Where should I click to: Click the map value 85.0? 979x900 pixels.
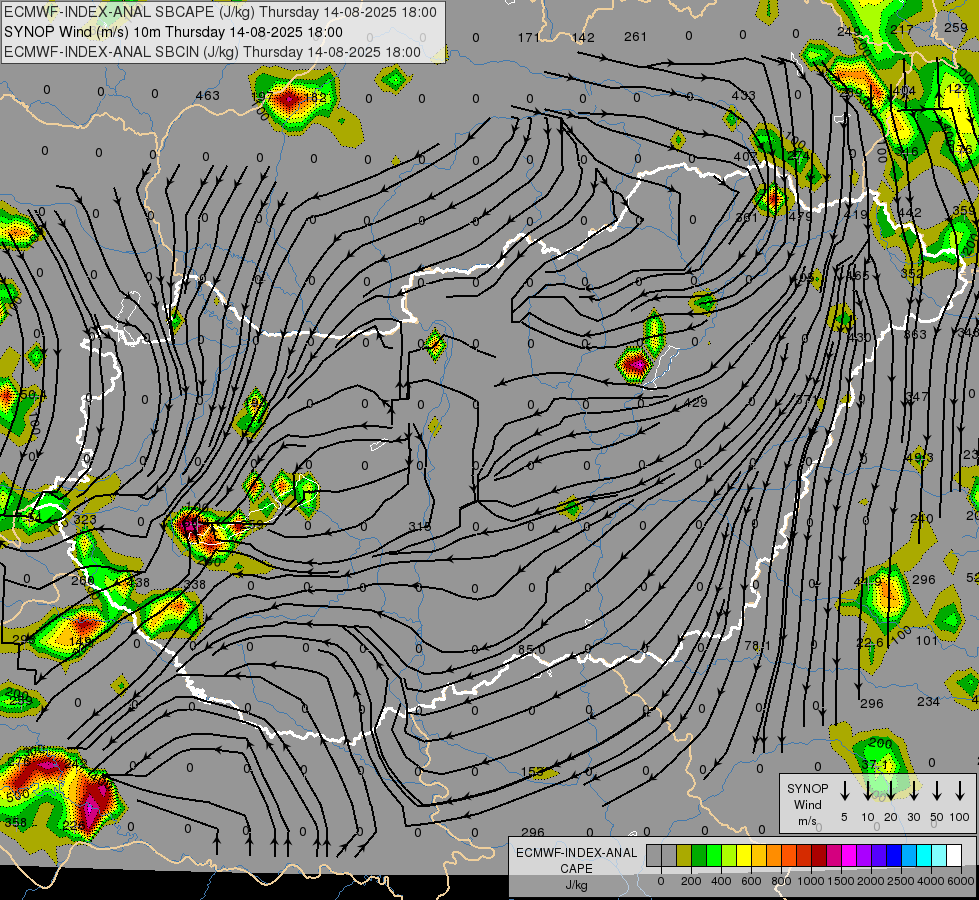(532, 649)
